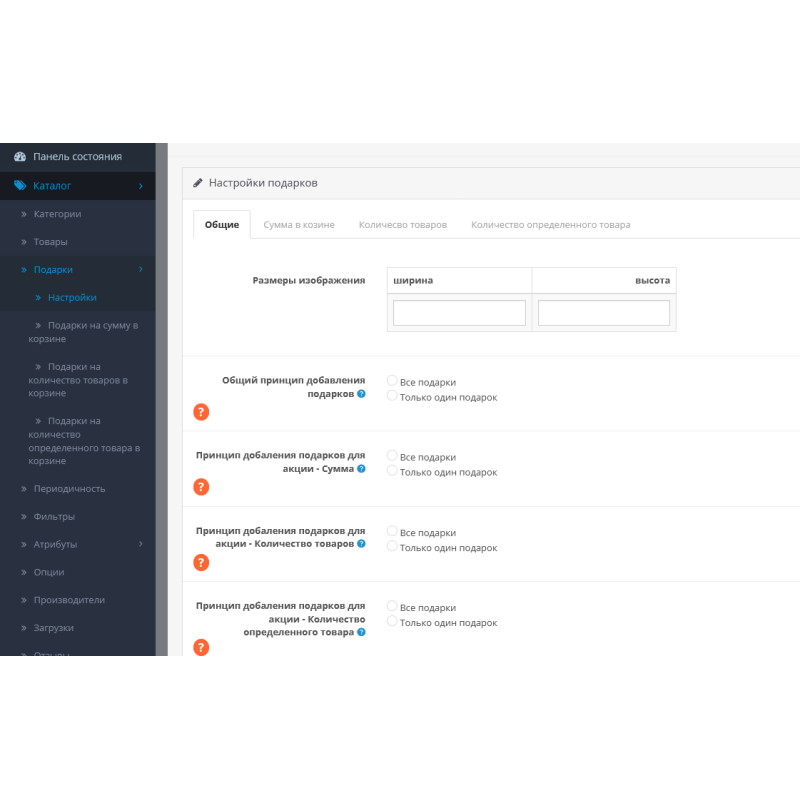Click orange question icon under Количество определенного товара
The height and width of the screenshot is (800, 800).
click(201, 647)
